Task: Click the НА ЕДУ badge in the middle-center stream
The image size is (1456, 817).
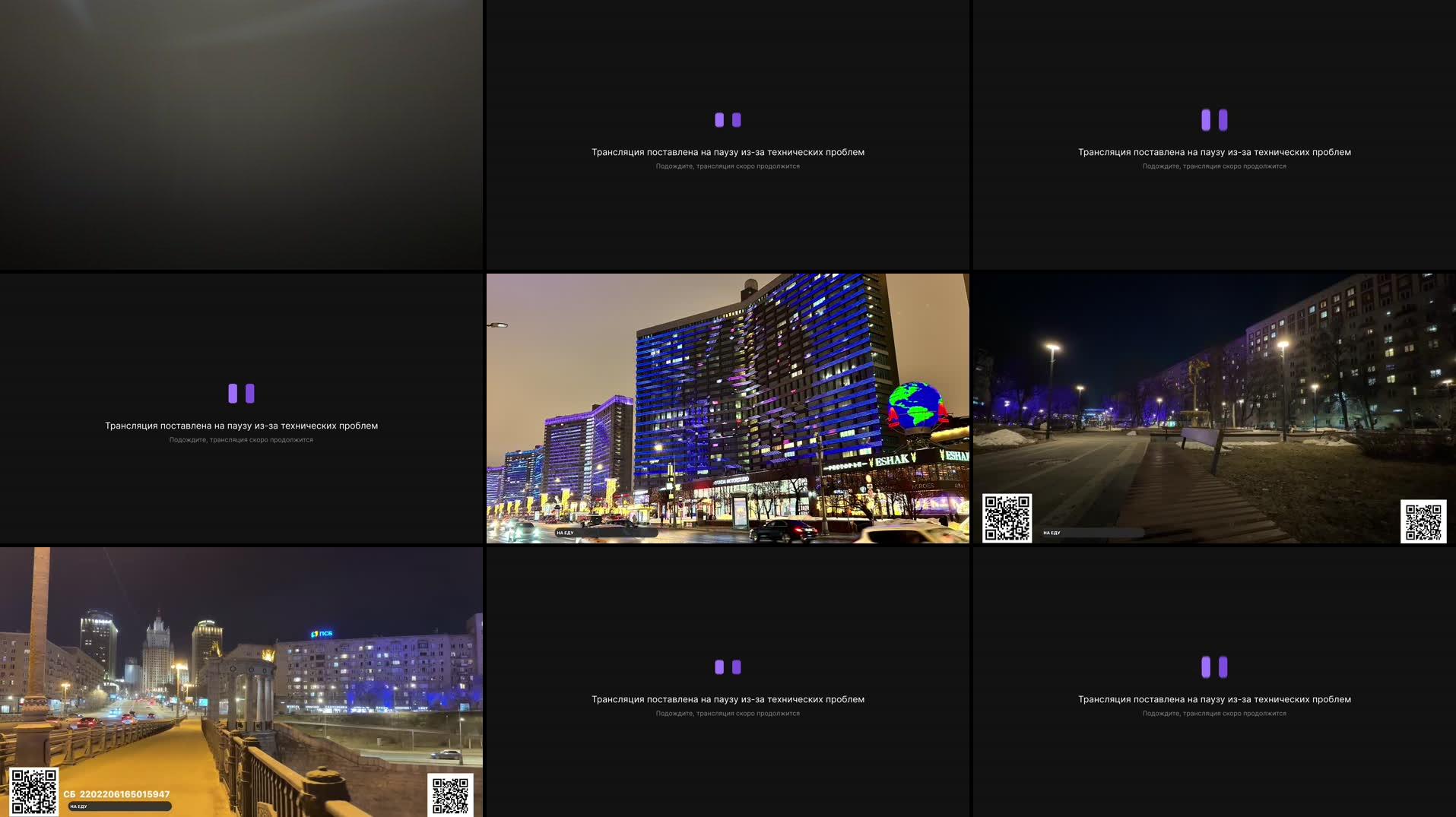Action: [x=565, y=533]
